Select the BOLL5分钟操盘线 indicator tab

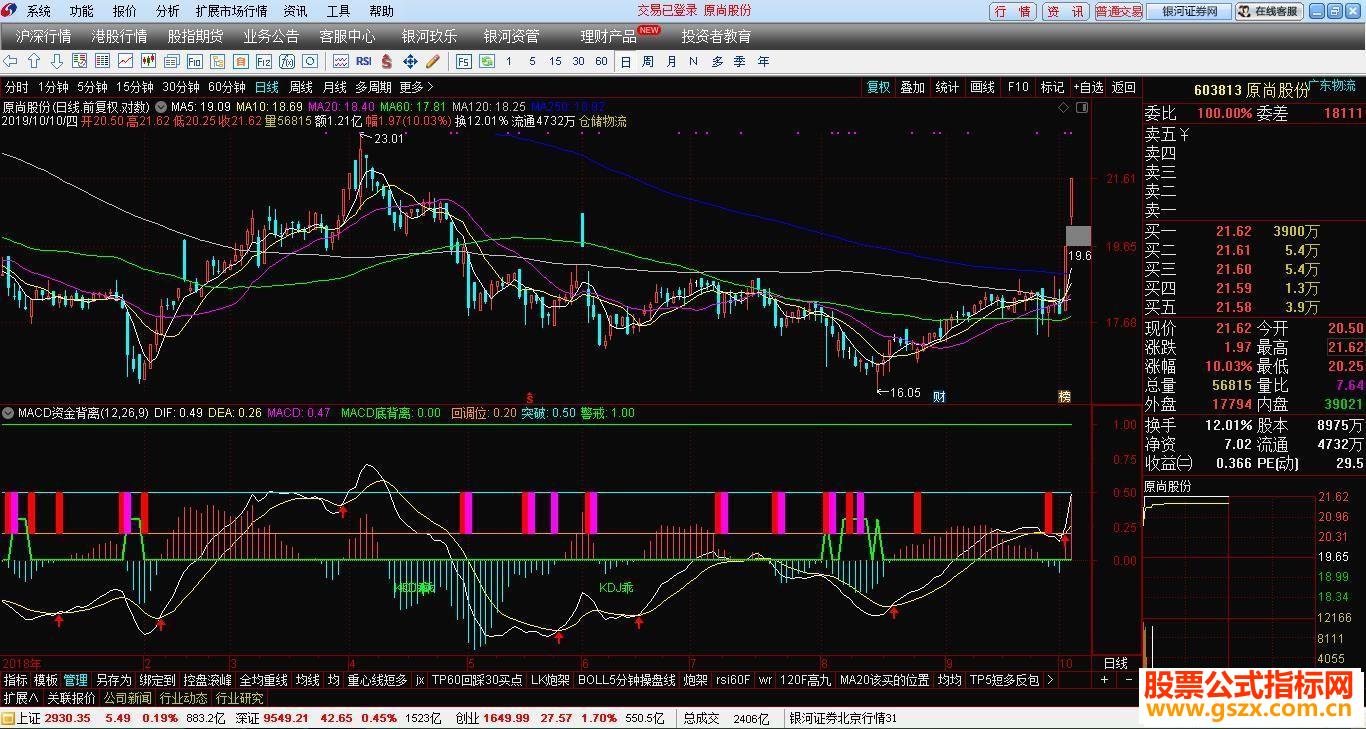(627, 680)
